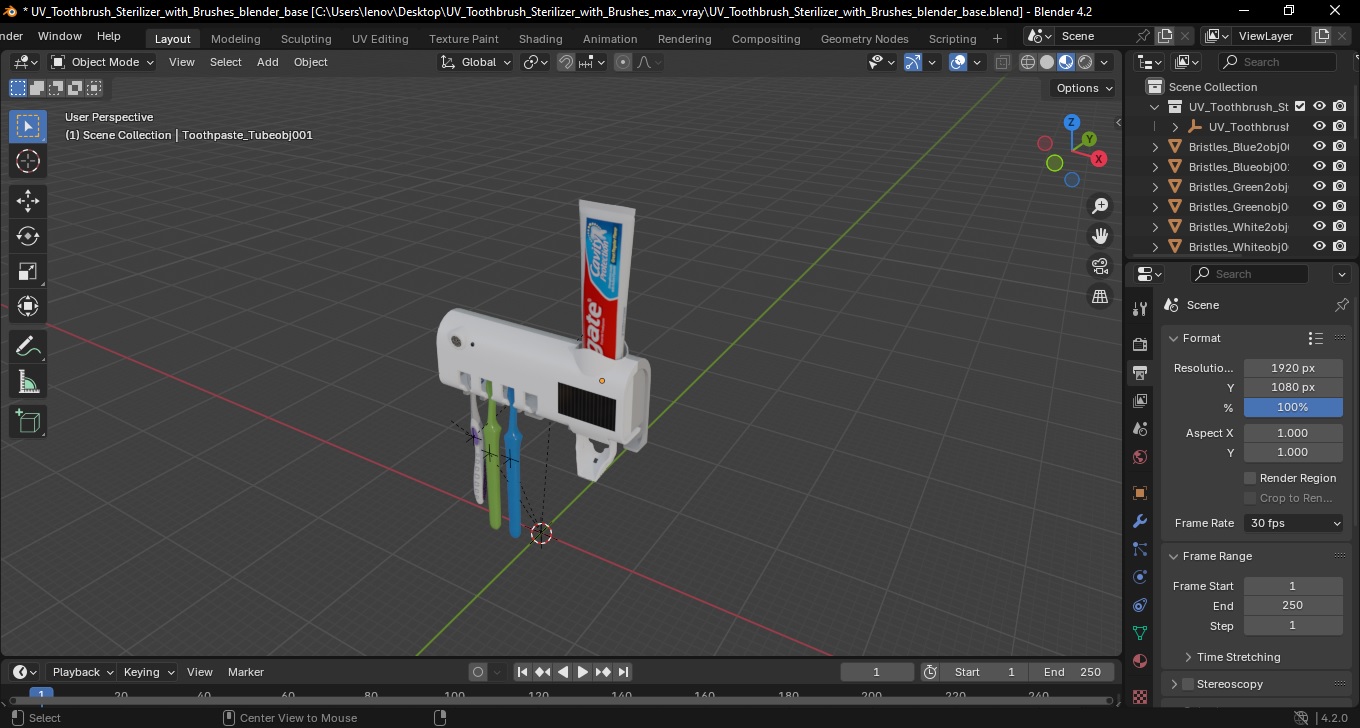The height and width of the screenshot is (728, 1360).
Task: Switch to the Shading workspace tab
Action: [x=540, y=39]
